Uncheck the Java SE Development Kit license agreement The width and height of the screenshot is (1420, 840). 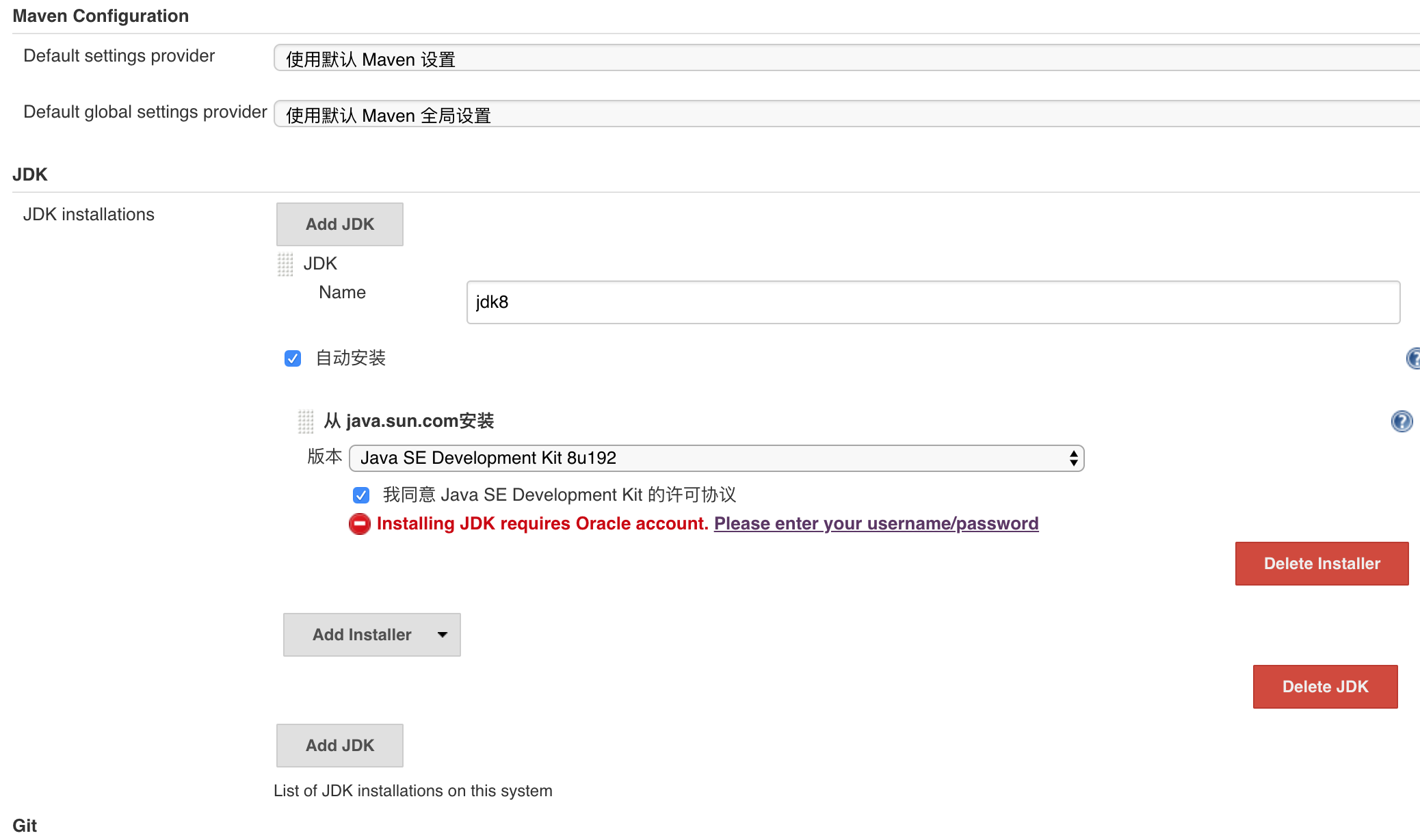pyautogui.click(x=361, y=495)
